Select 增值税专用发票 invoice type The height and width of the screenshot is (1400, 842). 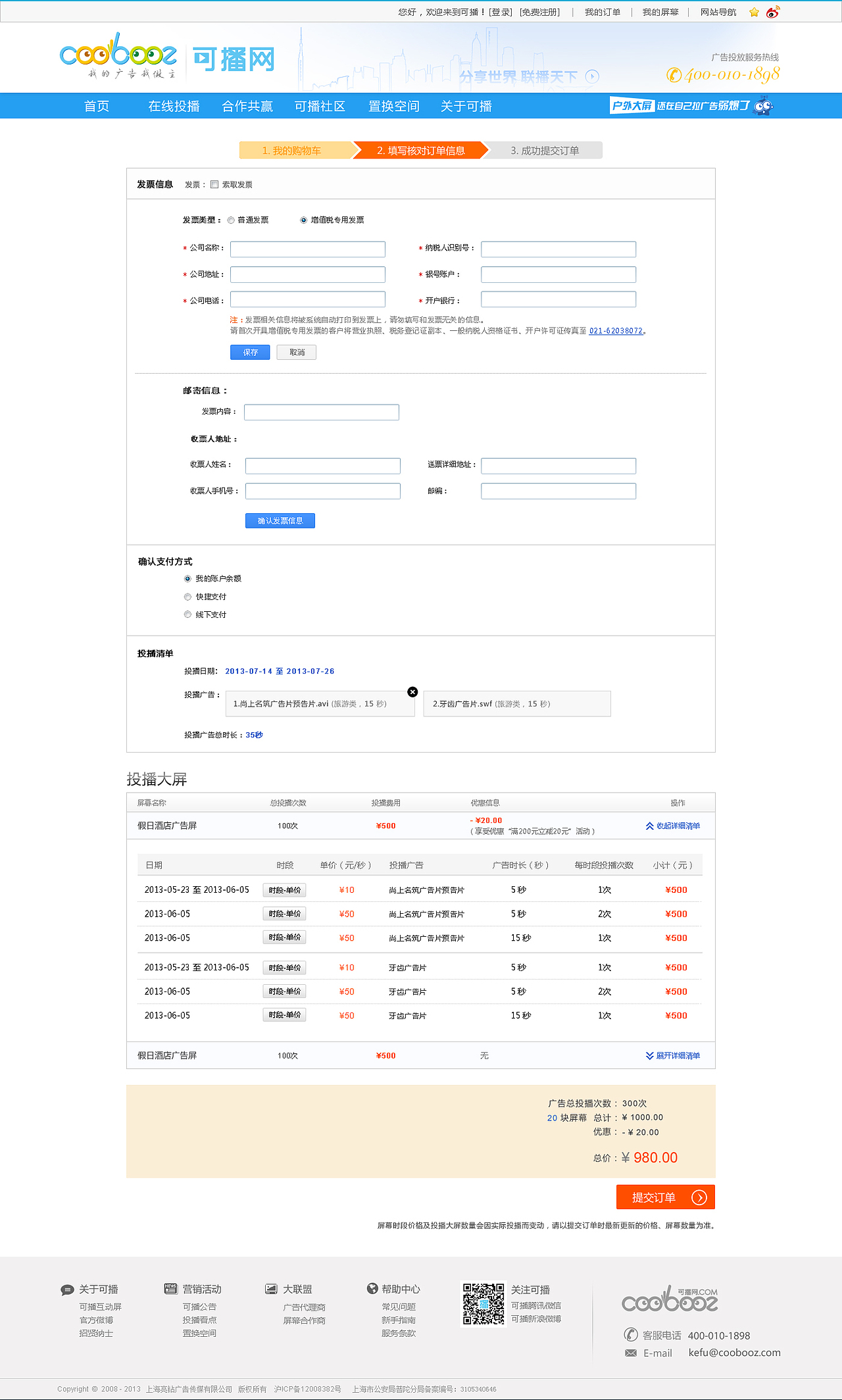303,220
